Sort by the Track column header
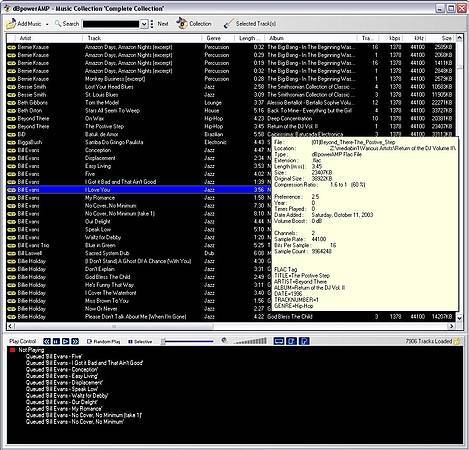 pyautogui.click(x=142, y=38)
